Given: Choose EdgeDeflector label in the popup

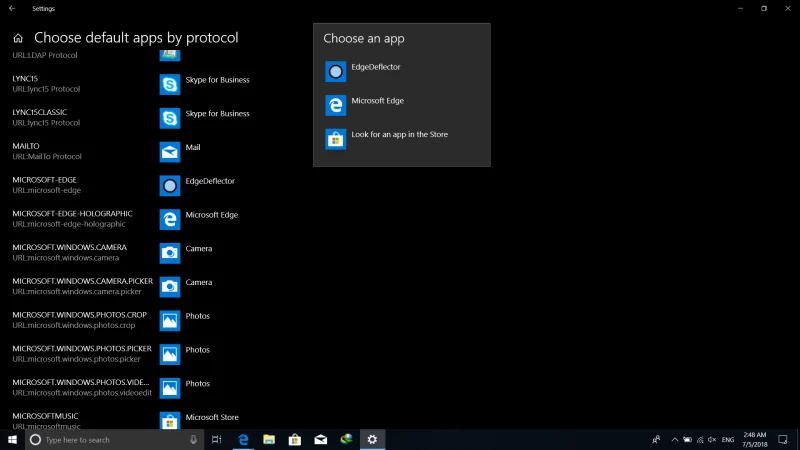Looking at the screenshot, I should [x=376, y=67].
